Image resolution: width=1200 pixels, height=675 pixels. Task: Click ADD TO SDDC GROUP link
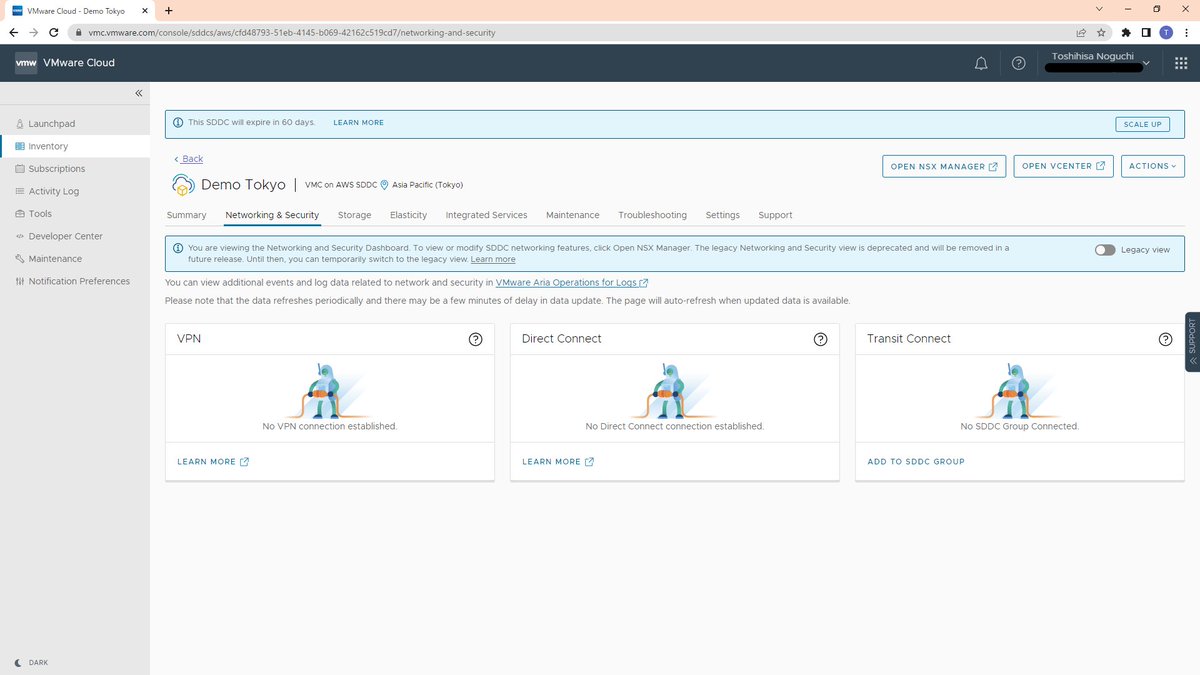tap(916, 462)
